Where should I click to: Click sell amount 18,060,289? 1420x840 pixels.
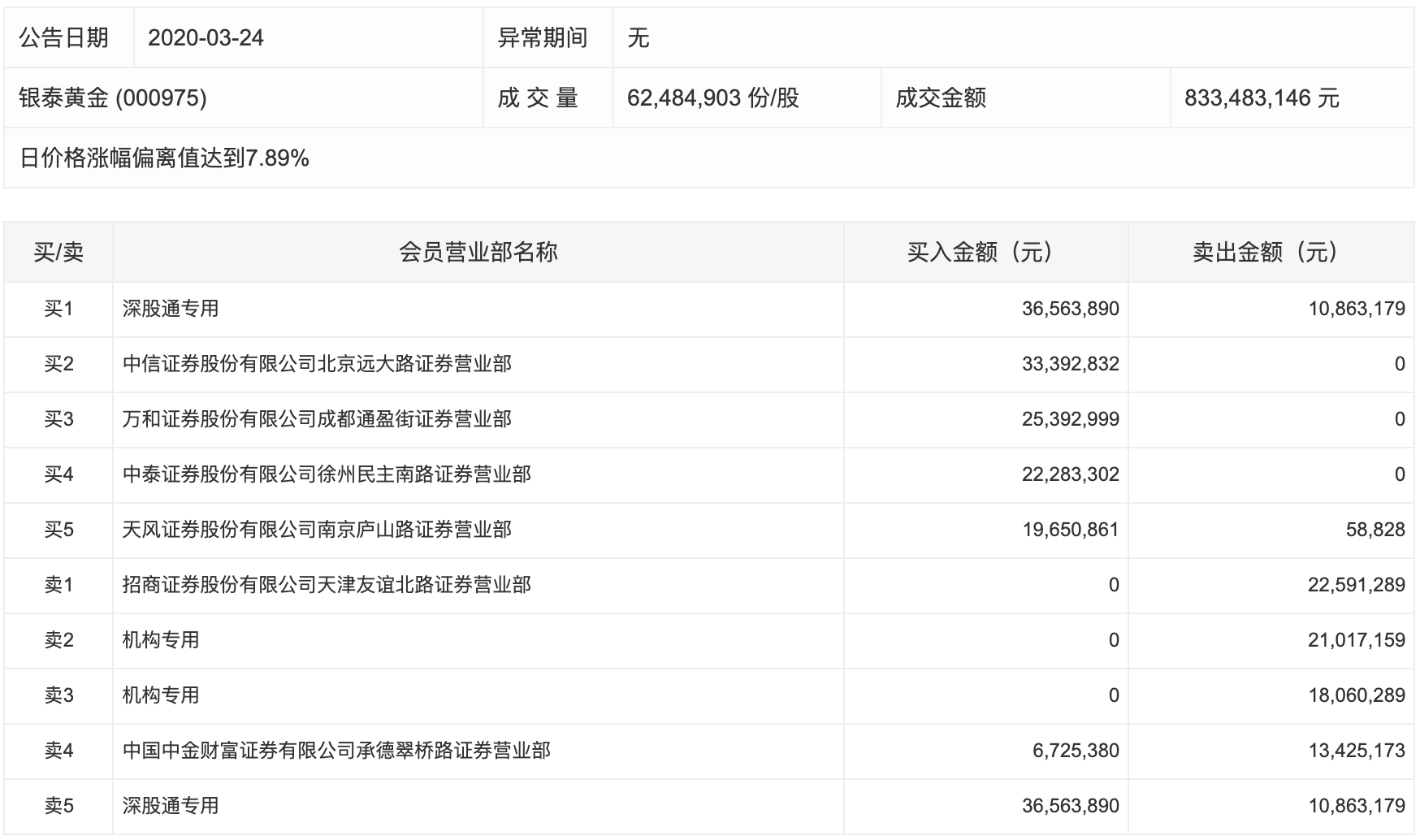click(x=1357, y=695)
